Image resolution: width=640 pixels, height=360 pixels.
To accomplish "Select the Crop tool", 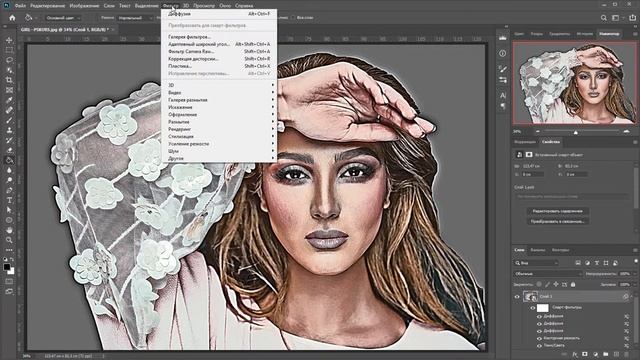I will [x=9, y=80].
